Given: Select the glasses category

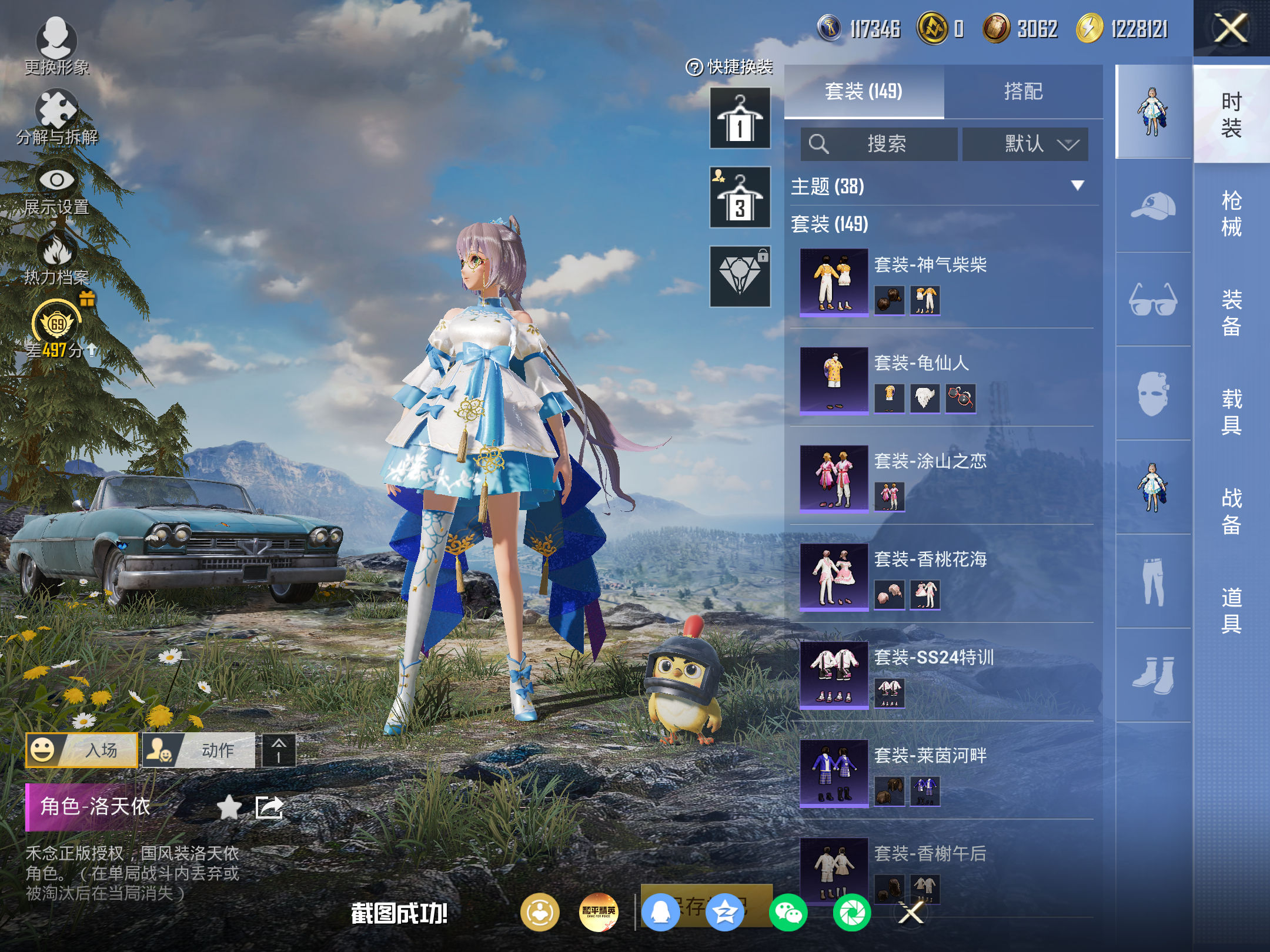Looking at the screenshot, I should 1153,300.
